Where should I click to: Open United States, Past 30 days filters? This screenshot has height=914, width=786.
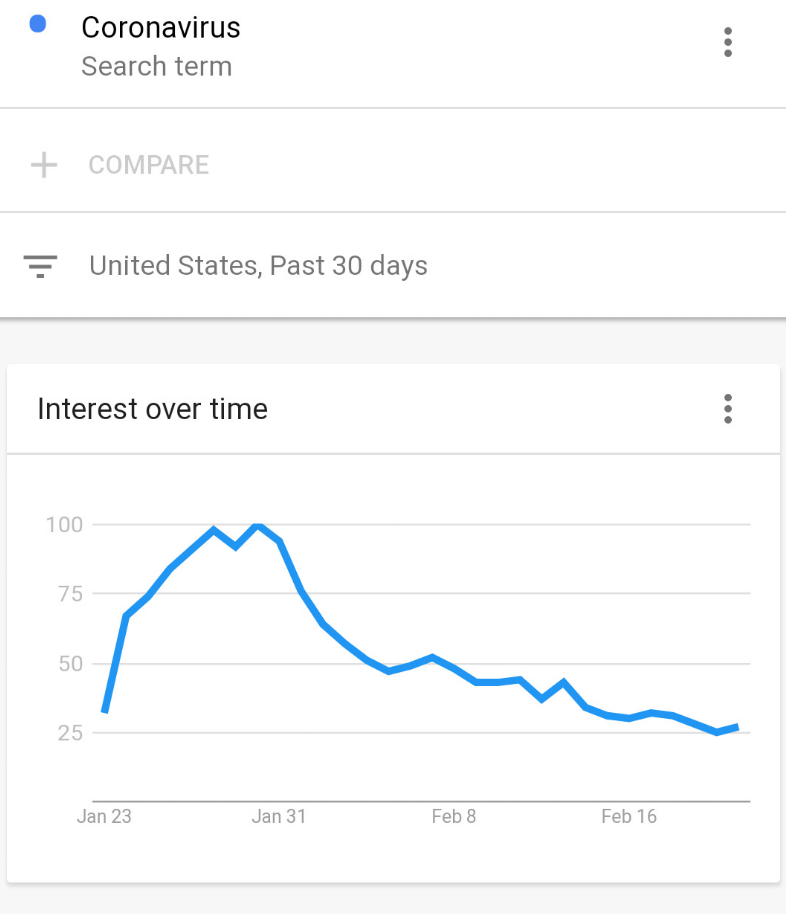click(x=258, y=265)
